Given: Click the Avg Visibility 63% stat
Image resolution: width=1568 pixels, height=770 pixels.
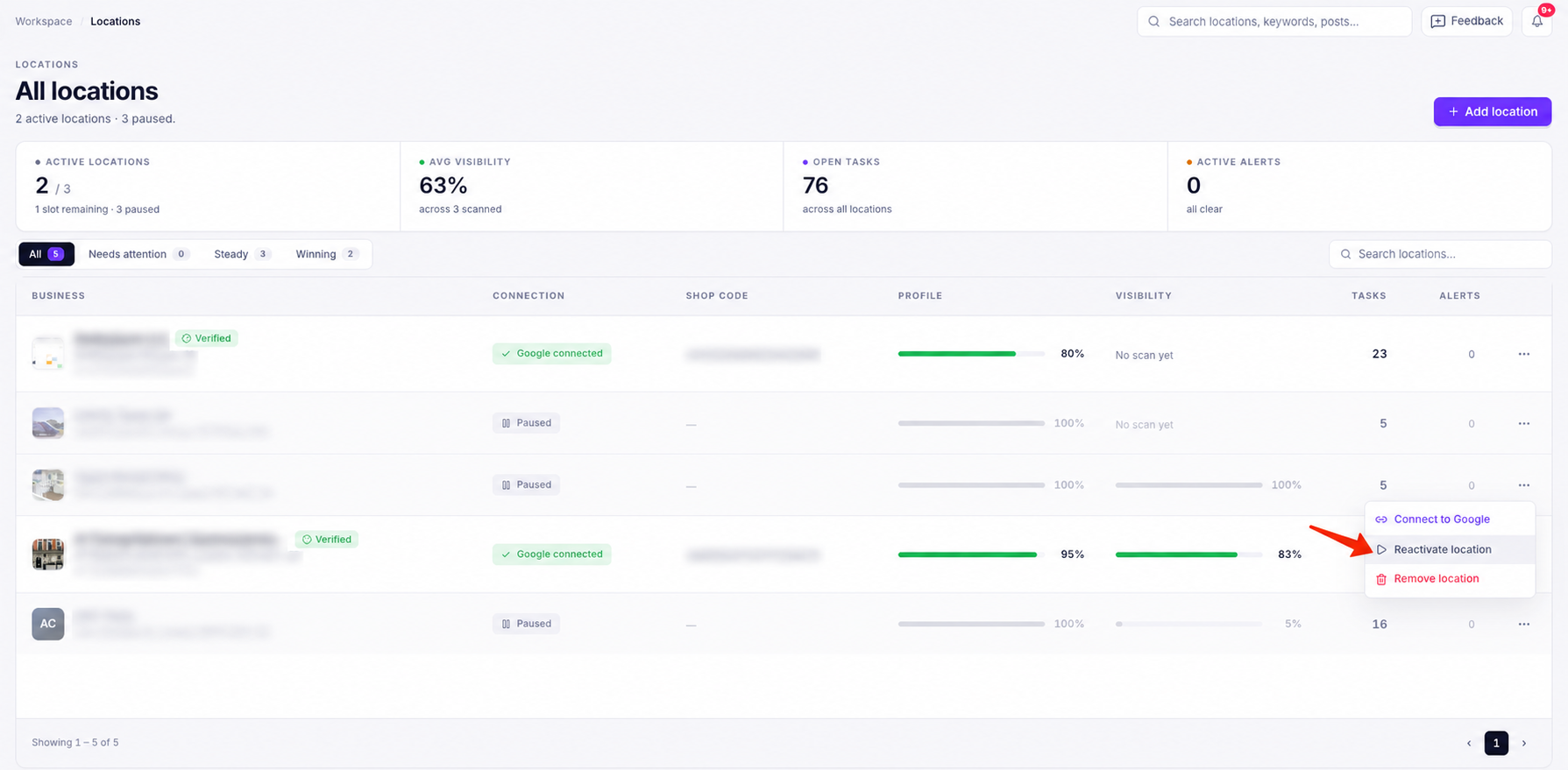Looking at the screenshot, I should [592, 187].
